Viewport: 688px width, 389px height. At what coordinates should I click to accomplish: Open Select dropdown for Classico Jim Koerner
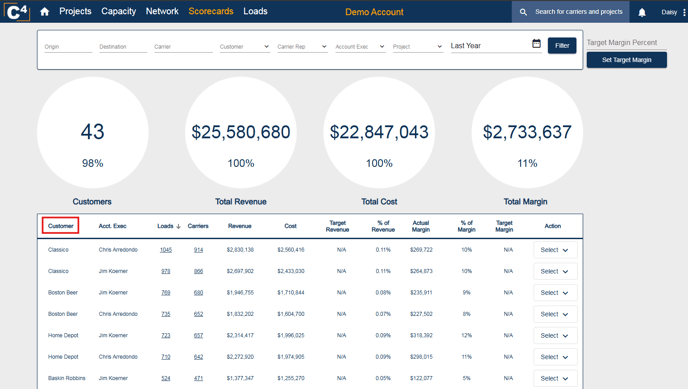555,271
